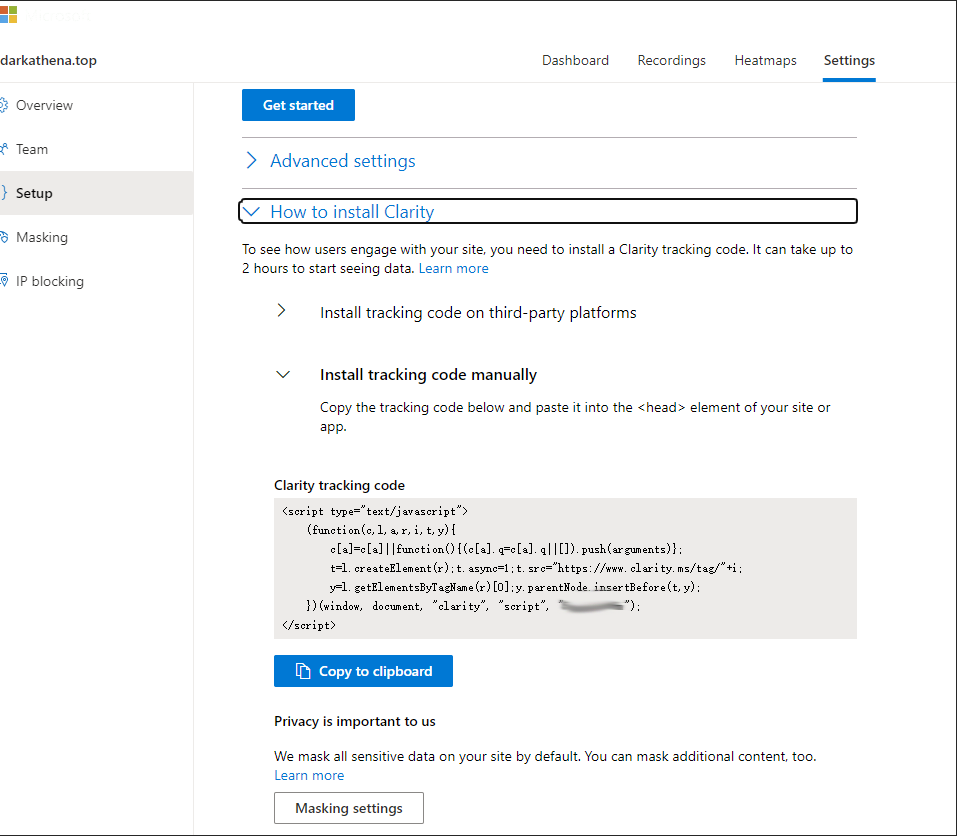
Task: Click the Team people icon in sidebar
Action: [x=4, y=149]
